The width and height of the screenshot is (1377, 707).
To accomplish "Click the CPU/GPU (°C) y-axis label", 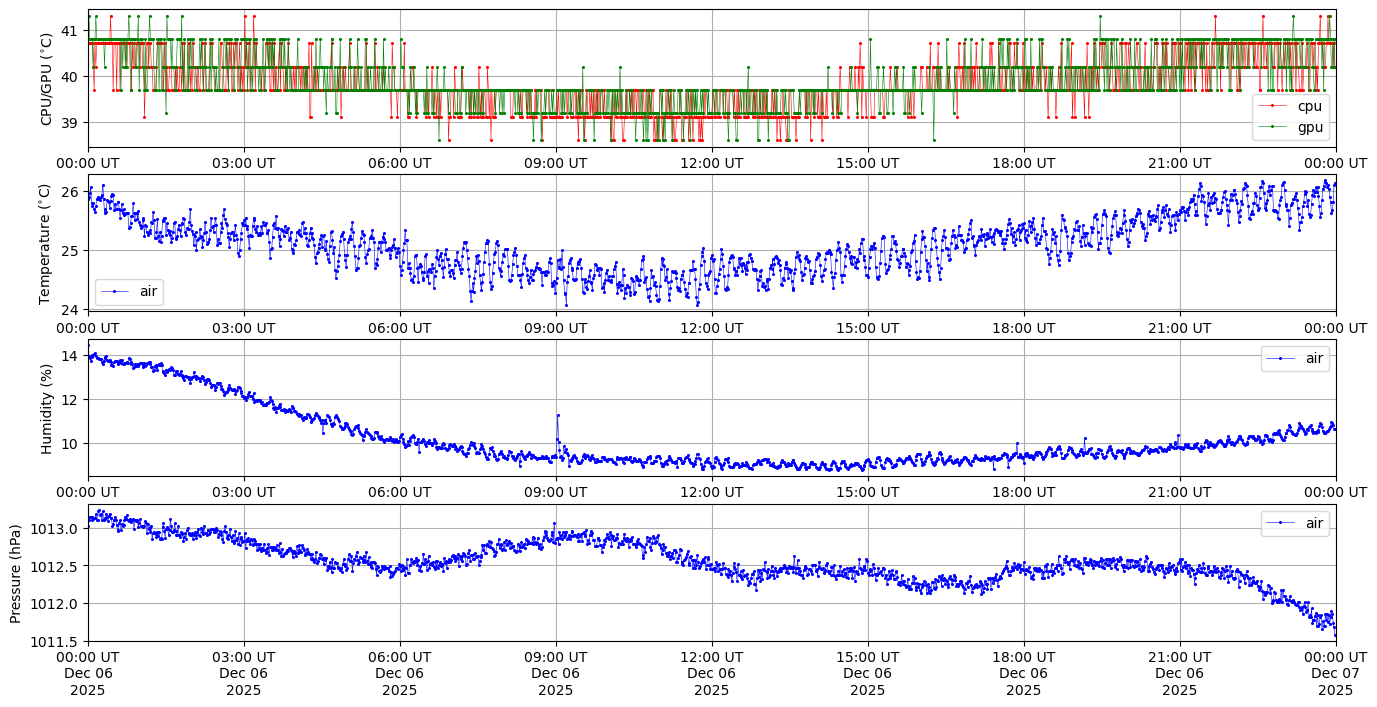I will (46, 79).
